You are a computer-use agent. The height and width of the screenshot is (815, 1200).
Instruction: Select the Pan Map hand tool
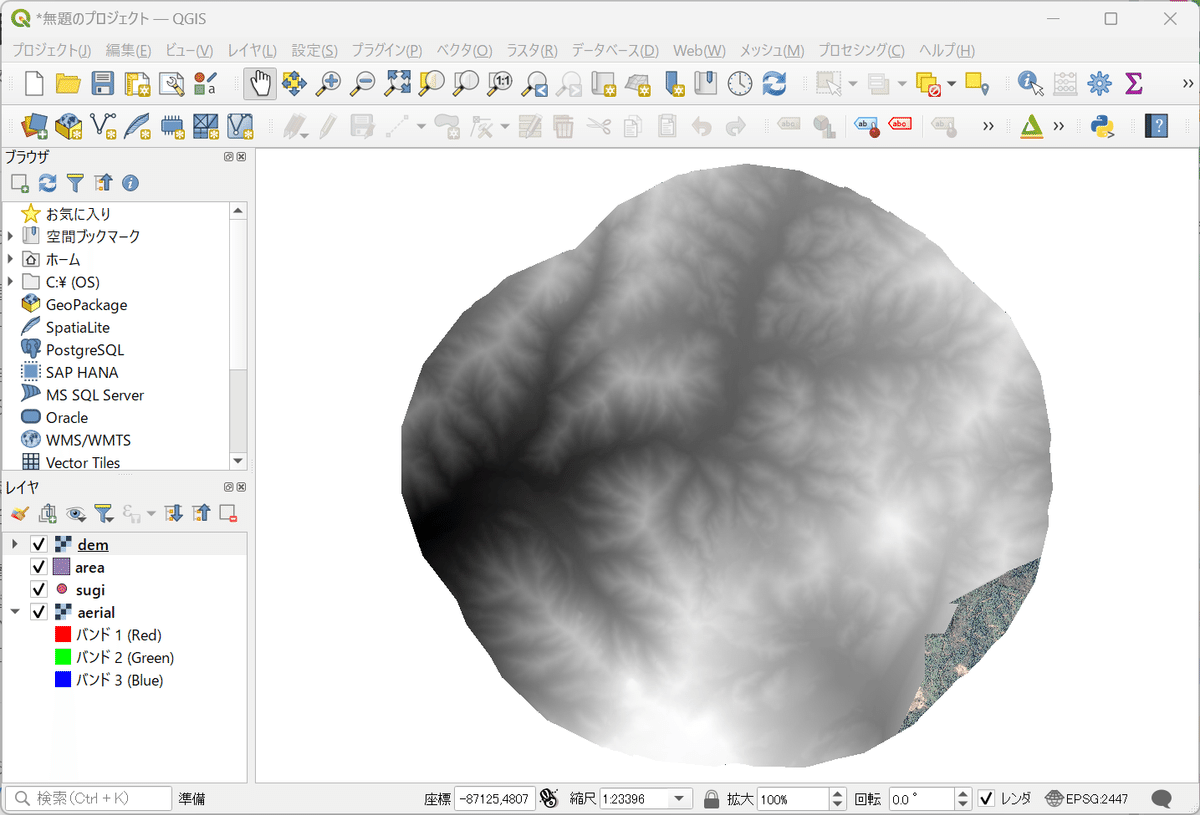coord(260,84)
